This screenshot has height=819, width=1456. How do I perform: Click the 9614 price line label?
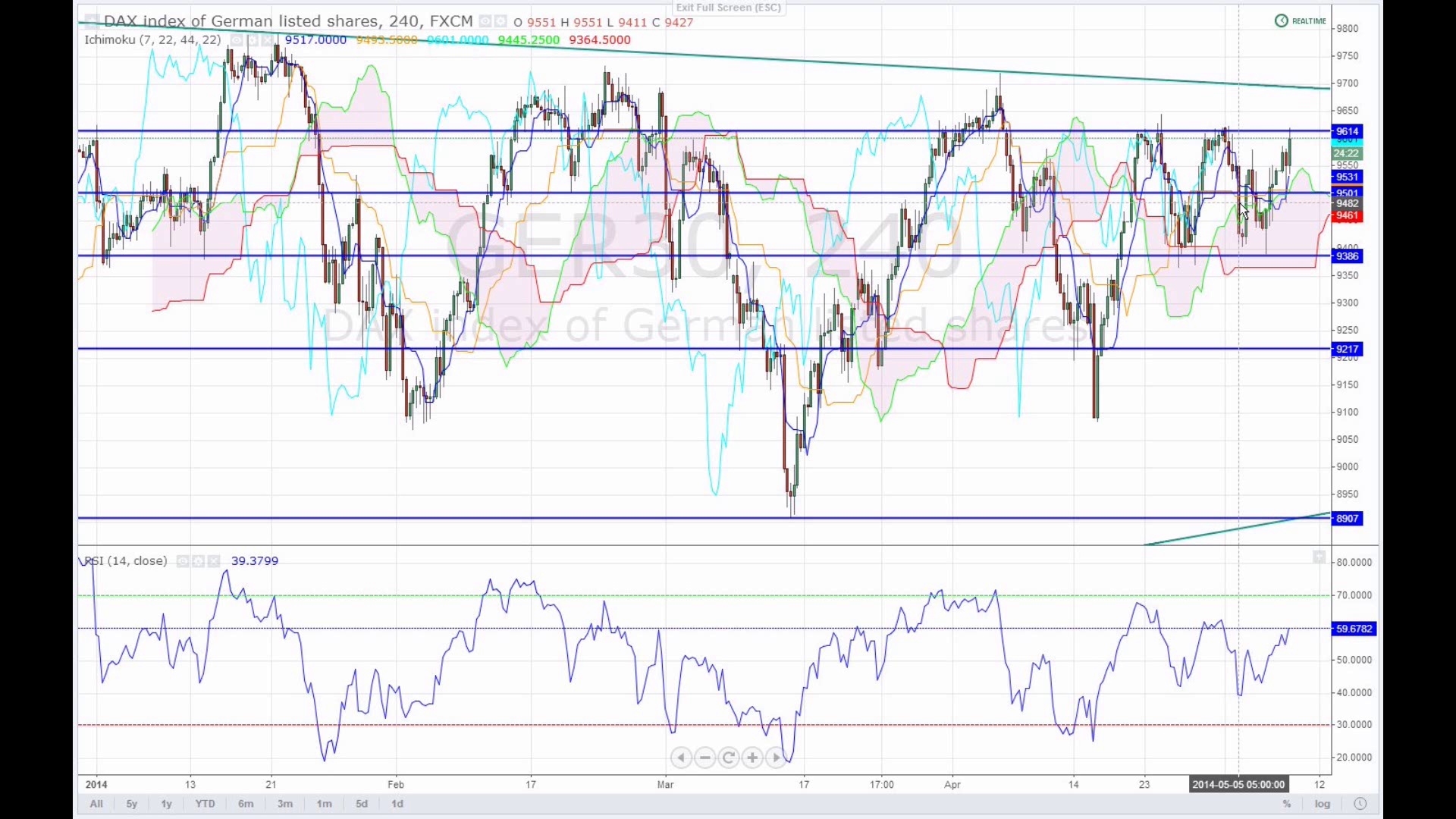click(1348, 132)
